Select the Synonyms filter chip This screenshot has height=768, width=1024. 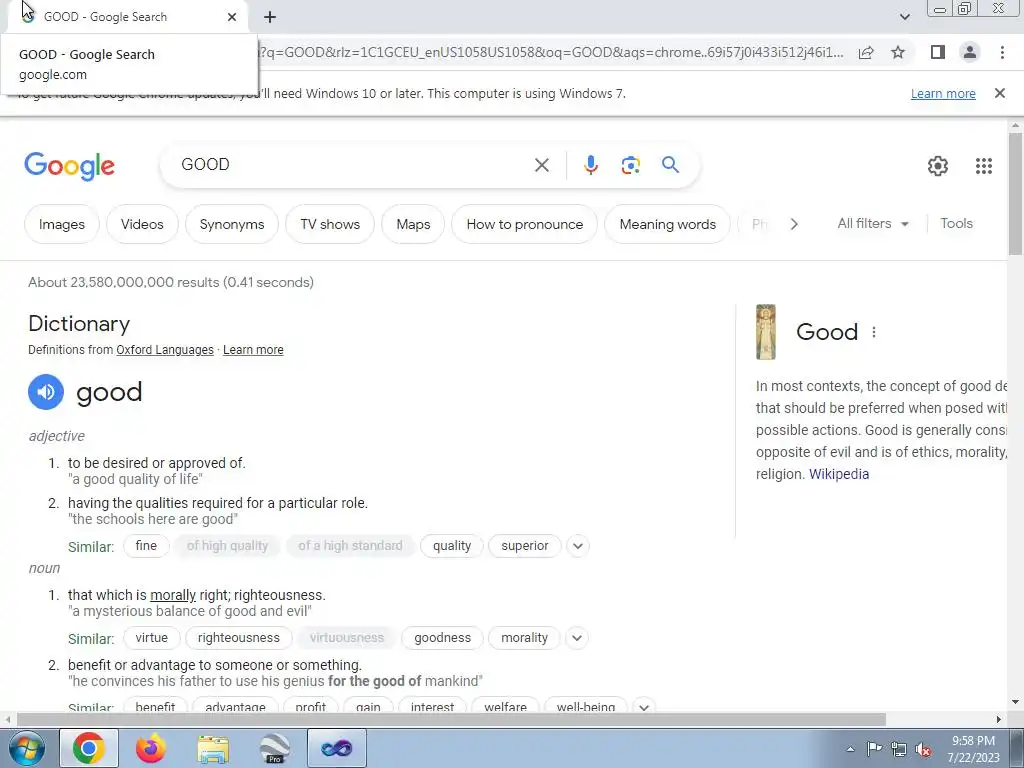232,224
